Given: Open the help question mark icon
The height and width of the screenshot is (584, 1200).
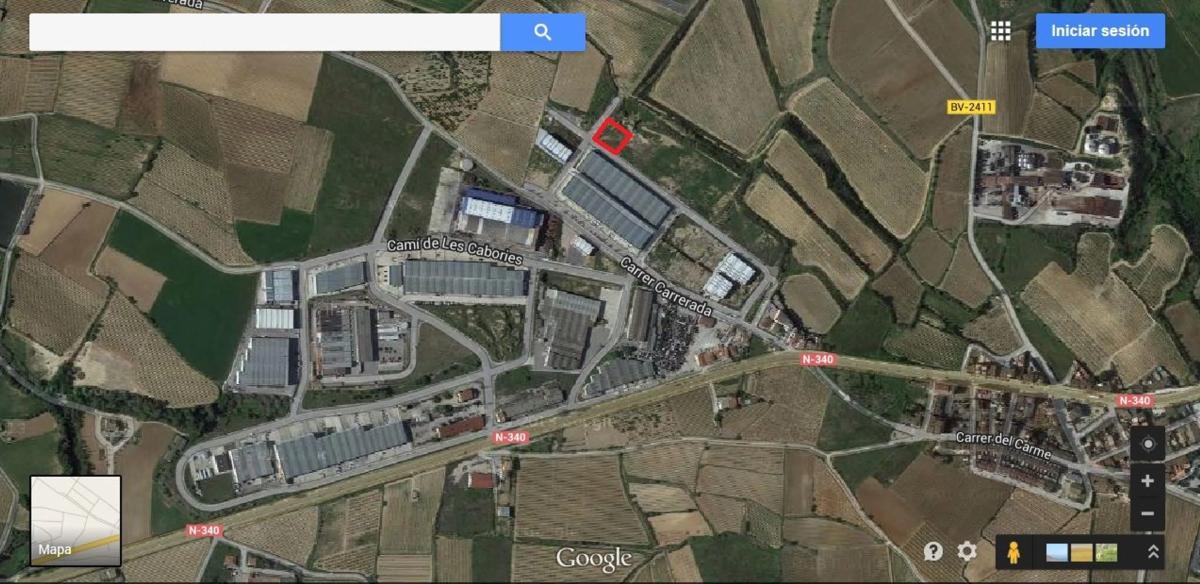Looking at the screenshot, I should coord(933,551).
